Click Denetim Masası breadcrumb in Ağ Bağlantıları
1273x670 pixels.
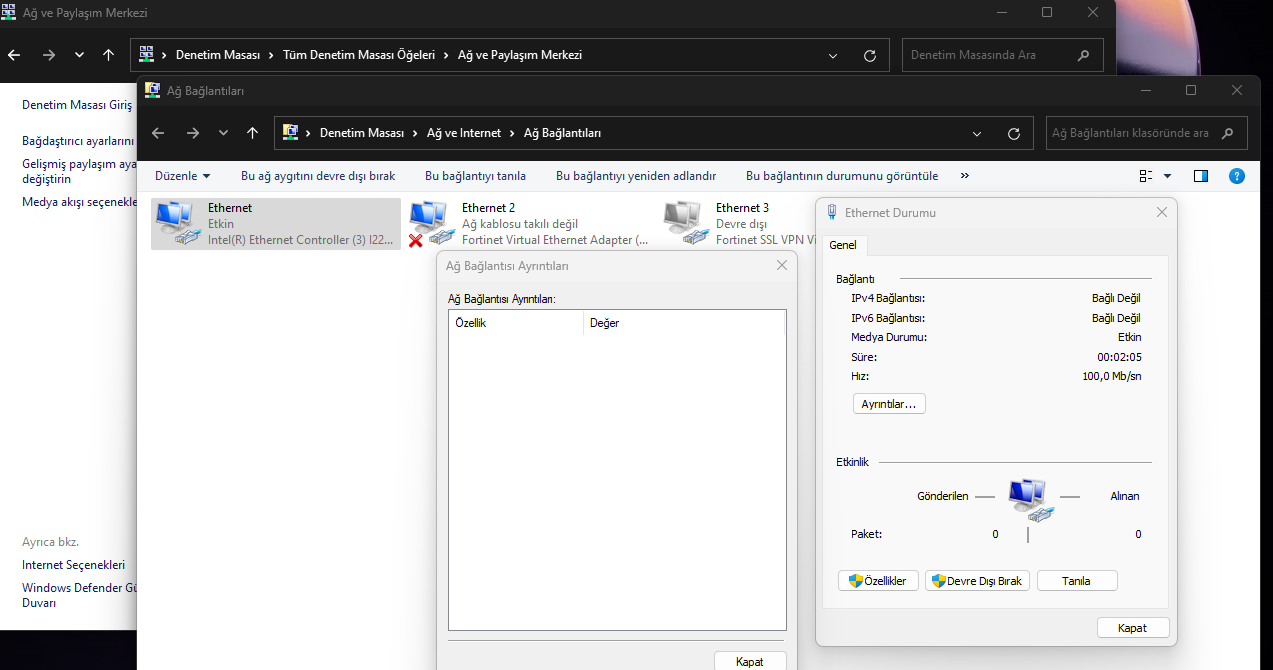coord(362,133)
